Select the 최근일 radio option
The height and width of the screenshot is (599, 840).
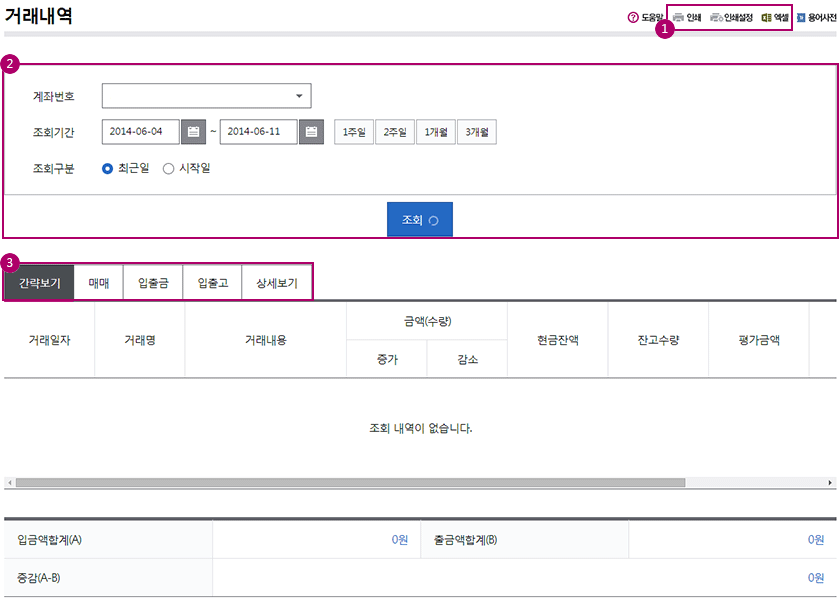tap(108, 169)
